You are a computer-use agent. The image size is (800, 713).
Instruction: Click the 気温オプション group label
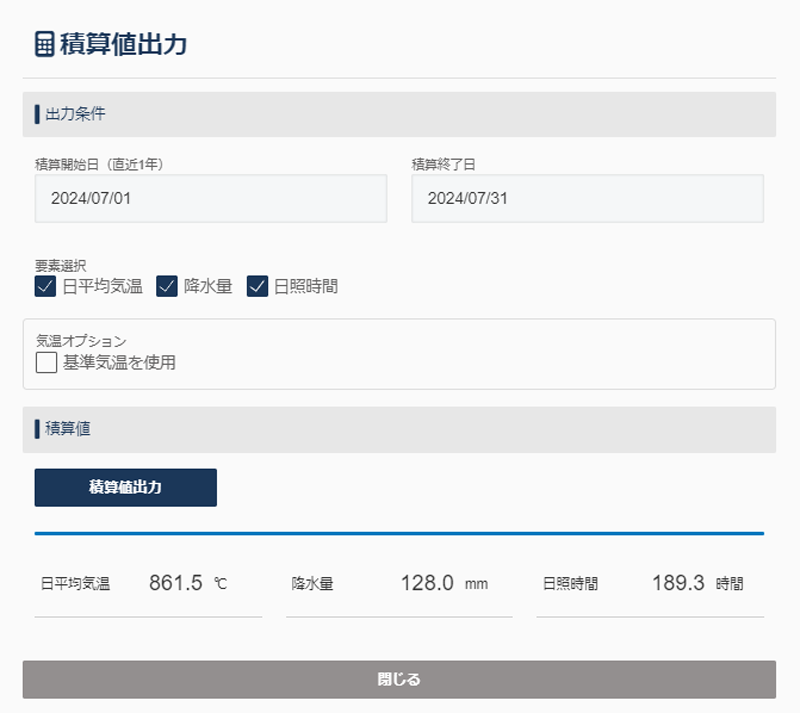click(81, 341)
